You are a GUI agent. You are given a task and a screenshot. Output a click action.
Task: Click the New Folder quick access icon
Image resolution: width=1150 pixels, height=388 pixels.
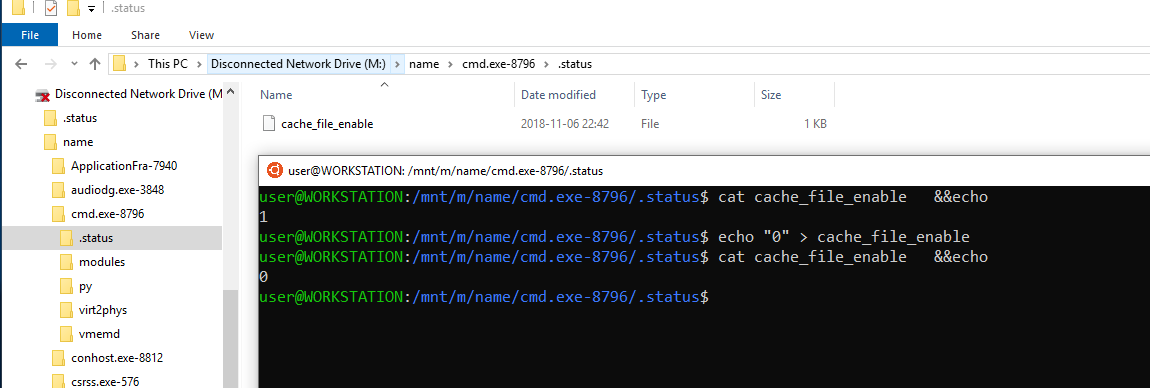[x=73, y=9]
